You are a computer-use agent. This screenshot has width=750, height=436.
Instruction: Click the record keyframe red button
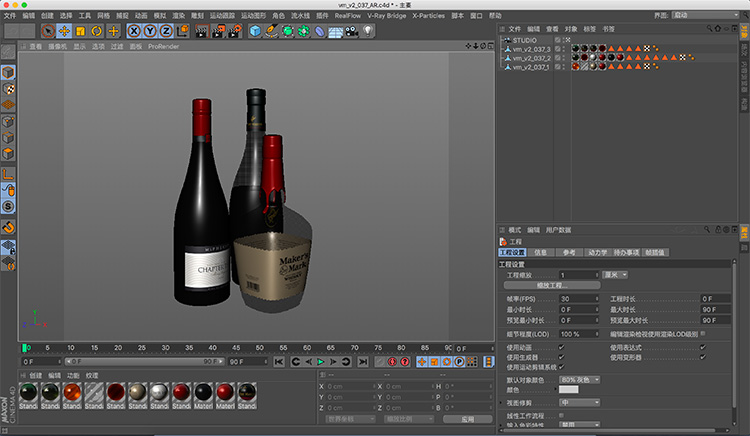point(392,362)
